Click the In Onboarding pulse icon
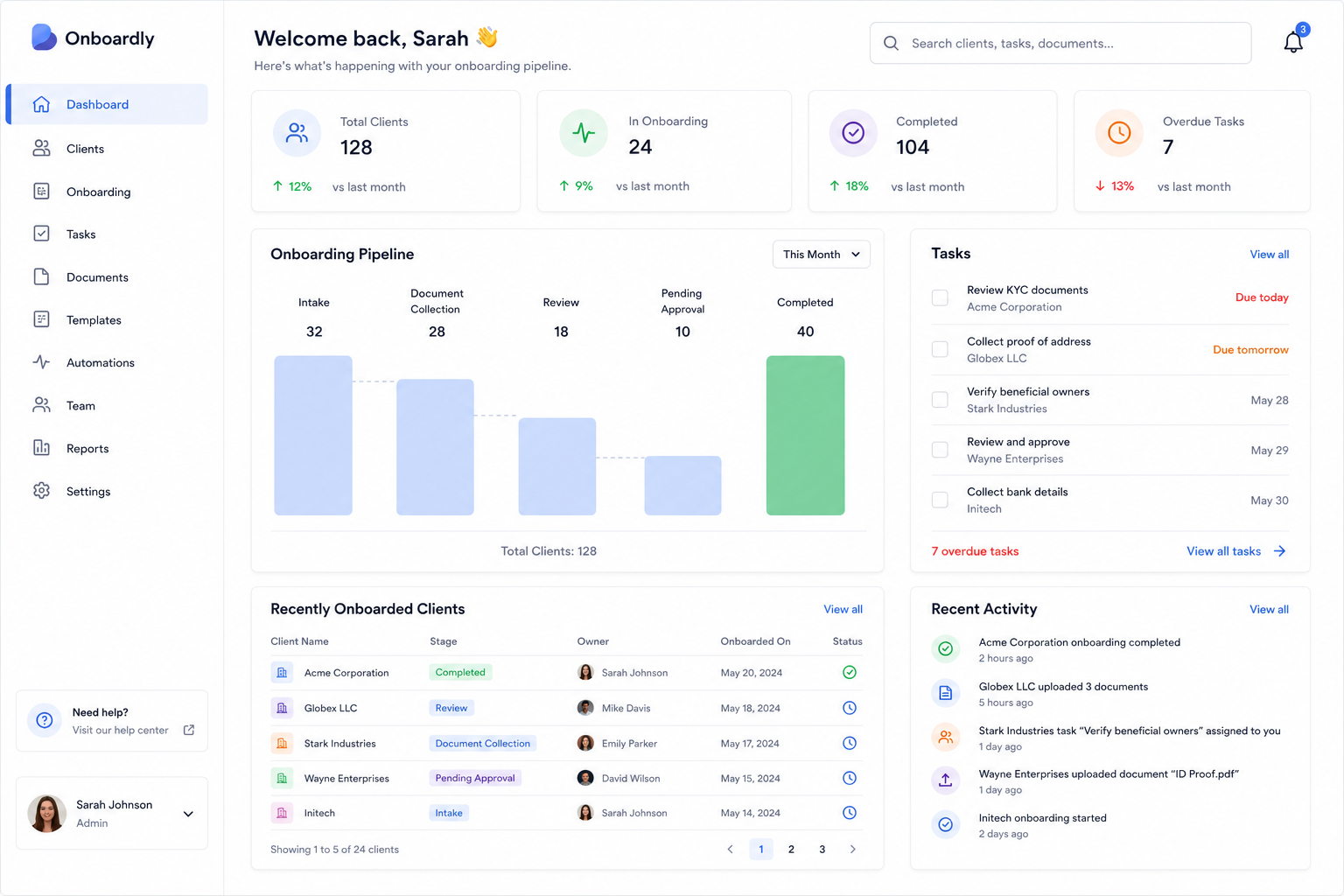The height and width of the screenshot is (896, 1344). pos(584,133)
